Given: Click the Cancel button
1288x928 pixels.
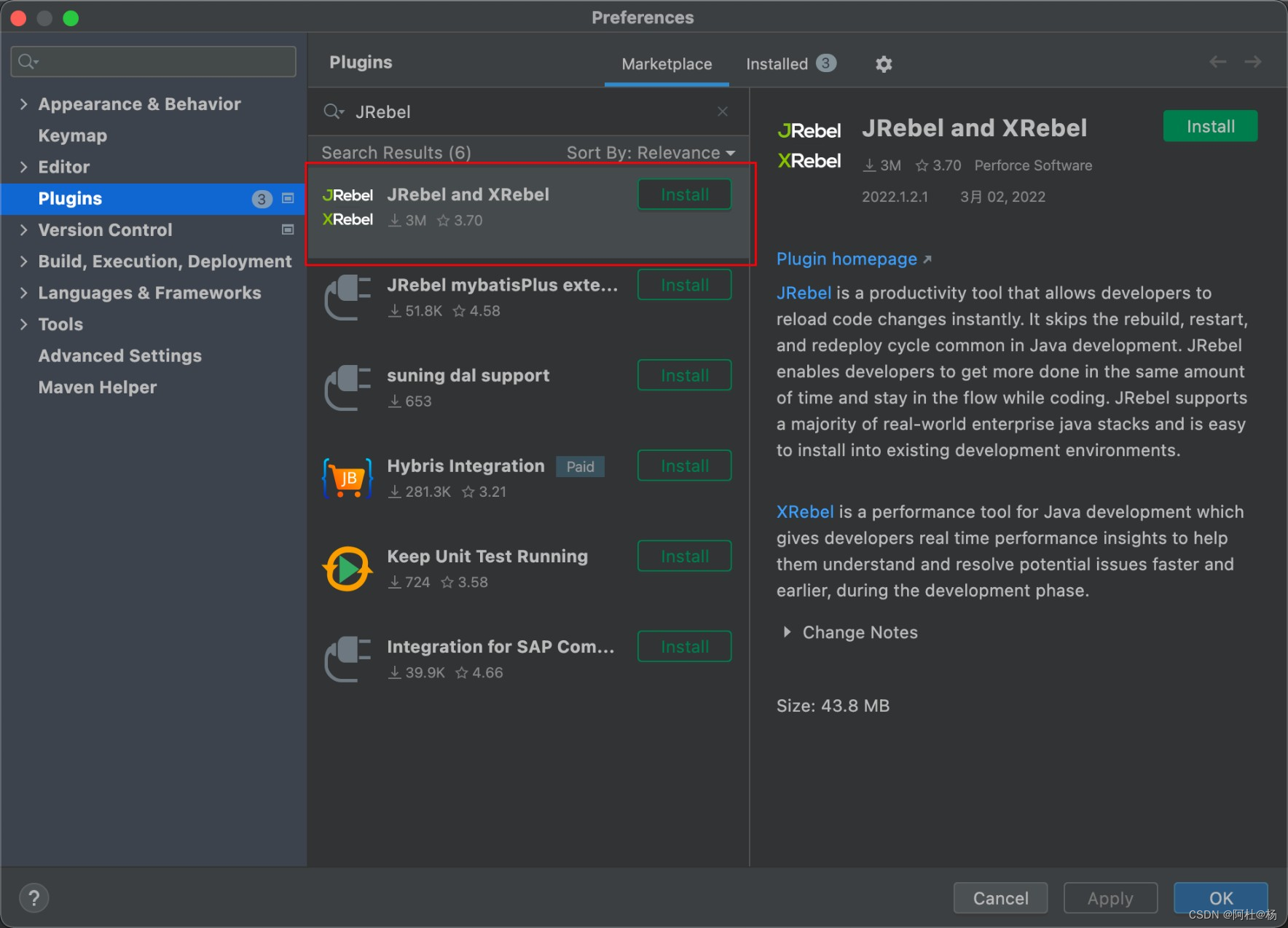Looking at the screenshot, I should (1000, 898).
